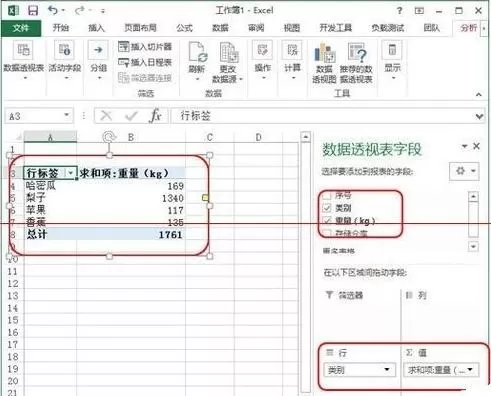The width and height of the screenshot is (491, 396).
Task: Uncheck the 重量(kg) field checkbox
Action: tap(327, 221)
